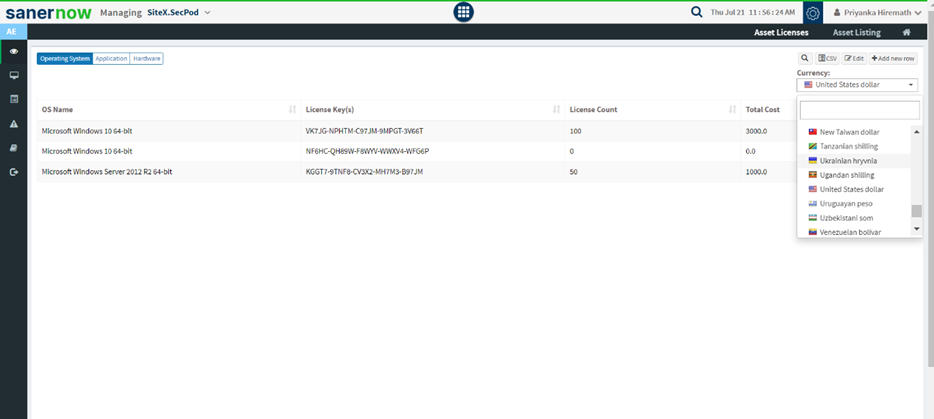Click the AE module badge

[11, 32]
